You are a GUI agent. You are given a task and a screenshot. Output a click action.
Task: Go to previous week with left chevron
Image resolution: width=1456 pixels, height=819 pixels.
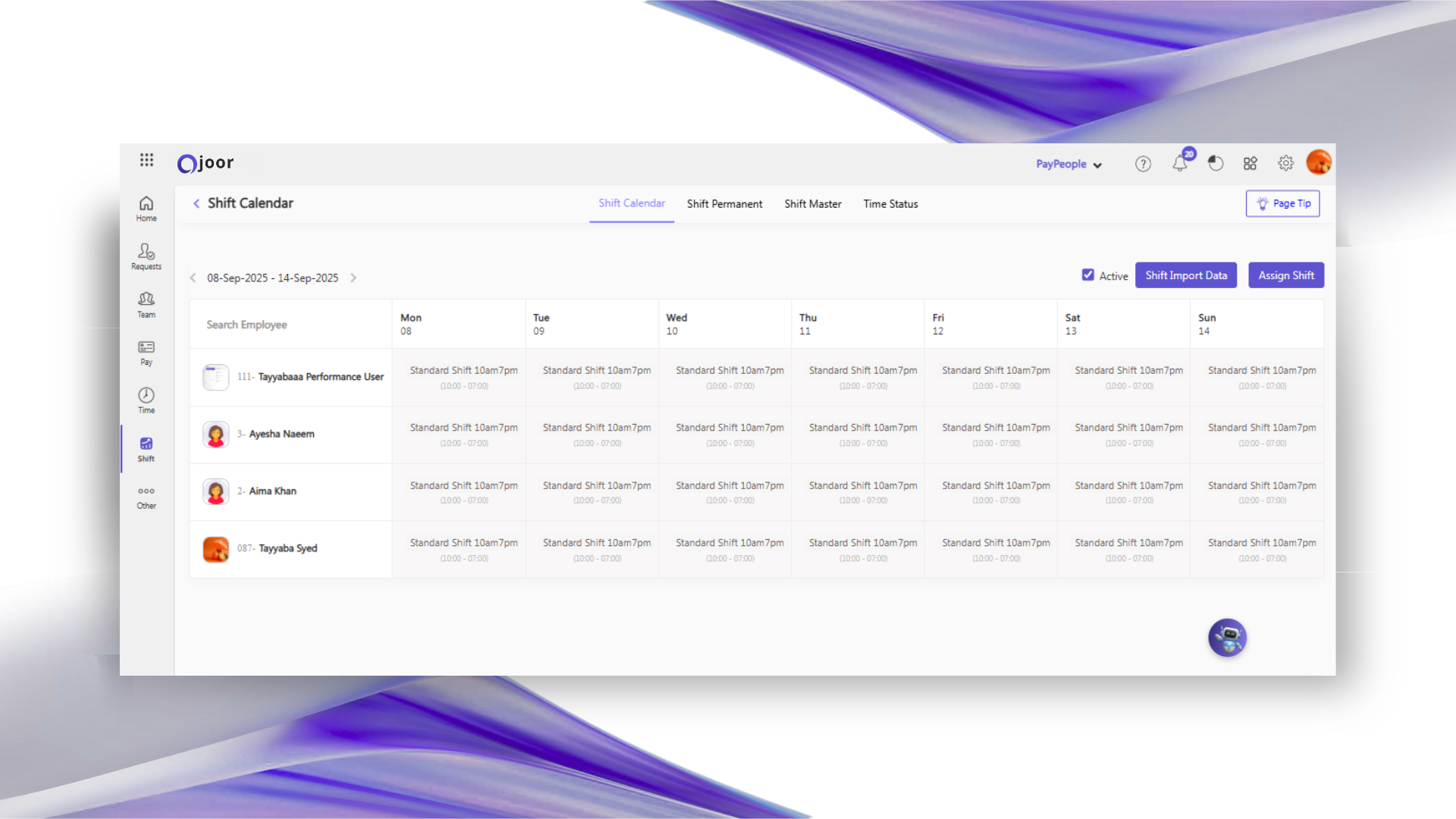[193, 278]
